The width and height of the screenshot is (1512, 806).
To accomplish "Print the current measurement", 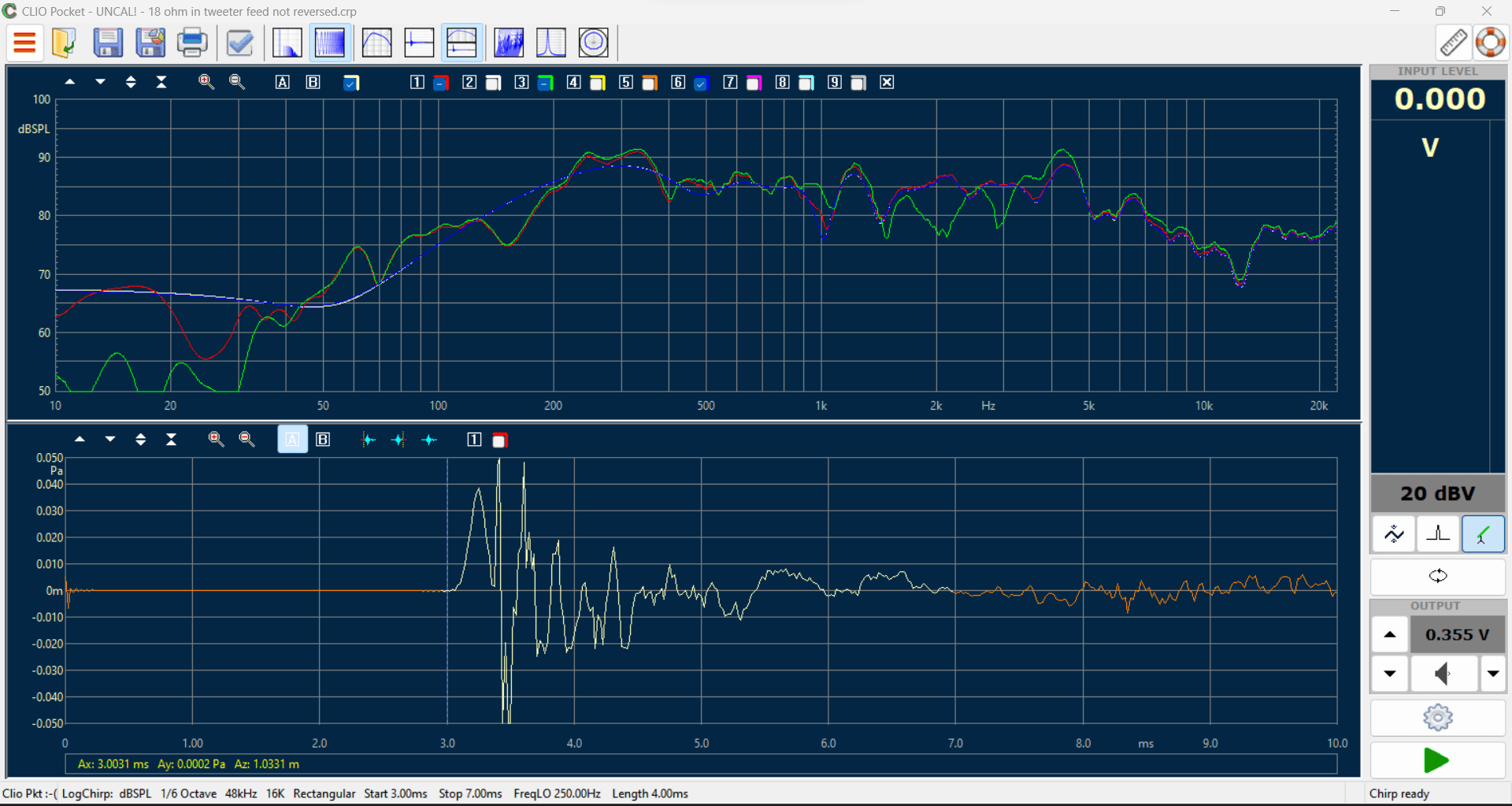I will (192, 43).
